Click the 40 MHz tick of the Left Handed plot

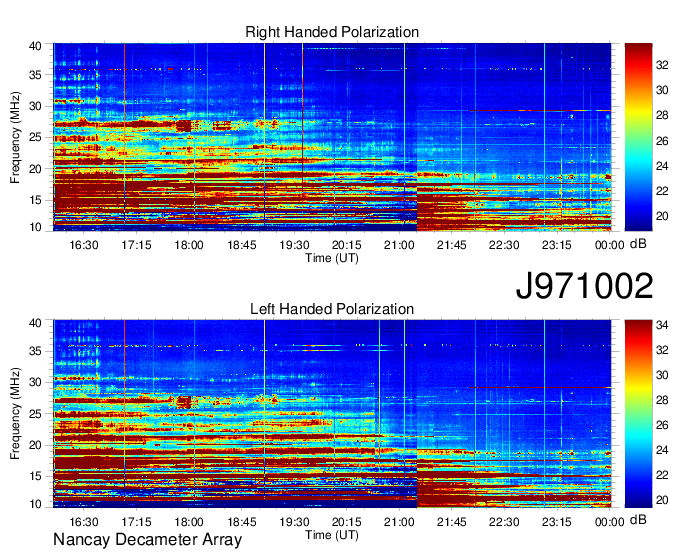tap(35, 323)
